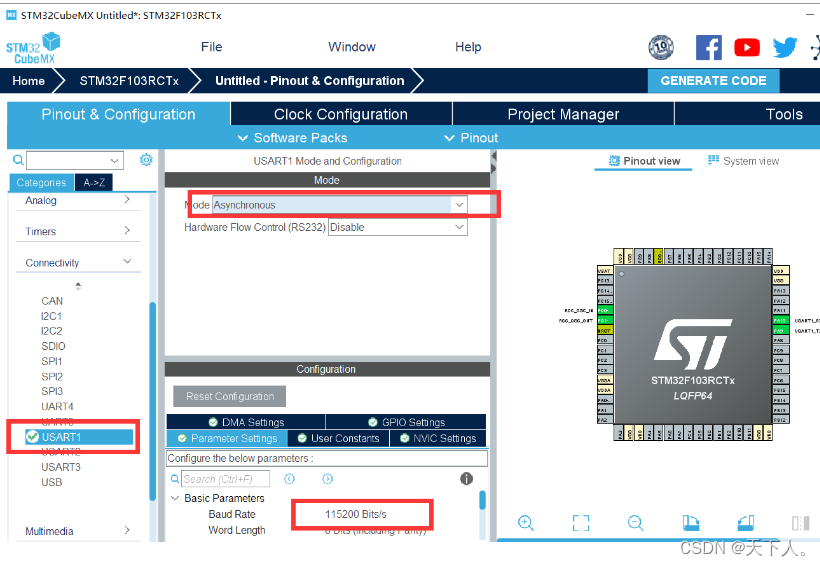Zoom out of the pinout view
This screenshot has height=566, width=820.
635,523
